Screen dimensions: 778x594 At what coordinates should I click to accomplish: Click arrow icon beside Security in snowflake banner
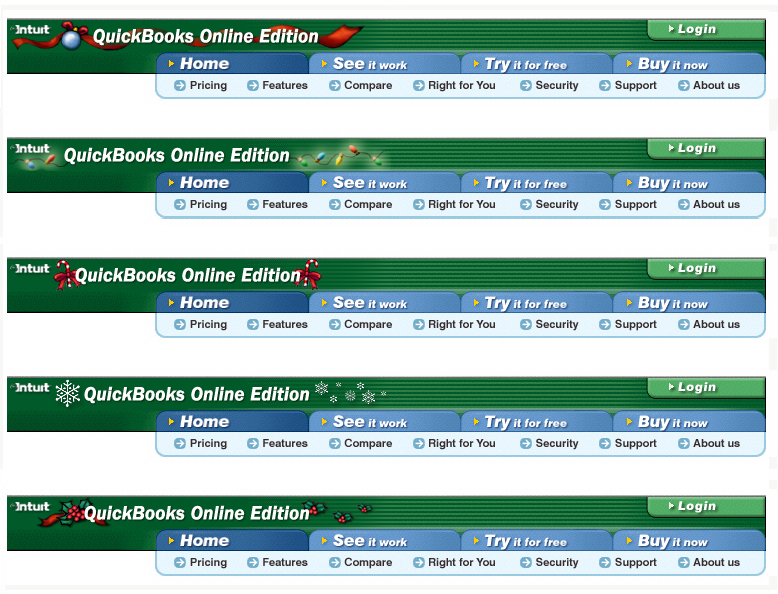pos(525,444)
